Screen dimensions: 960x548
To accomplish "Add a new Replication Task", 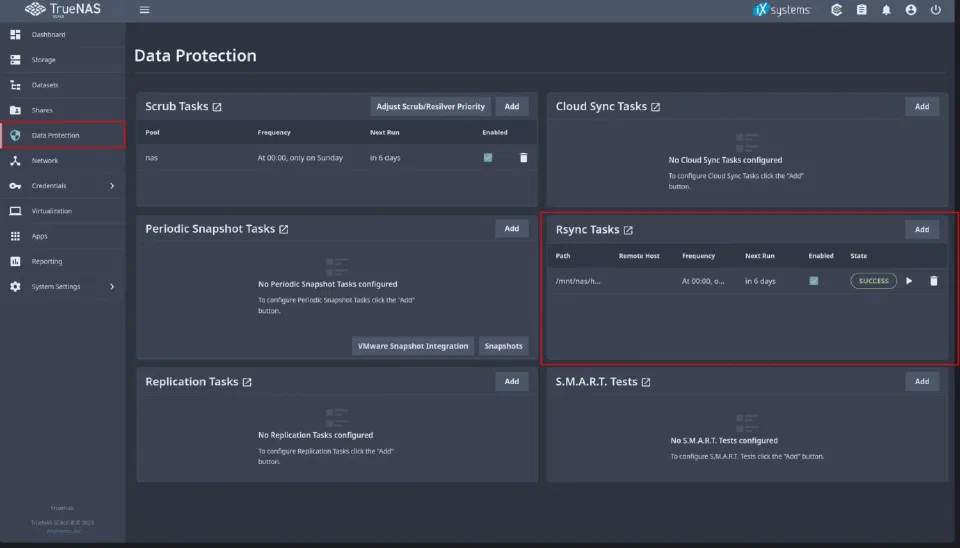I will pos(512,381).
